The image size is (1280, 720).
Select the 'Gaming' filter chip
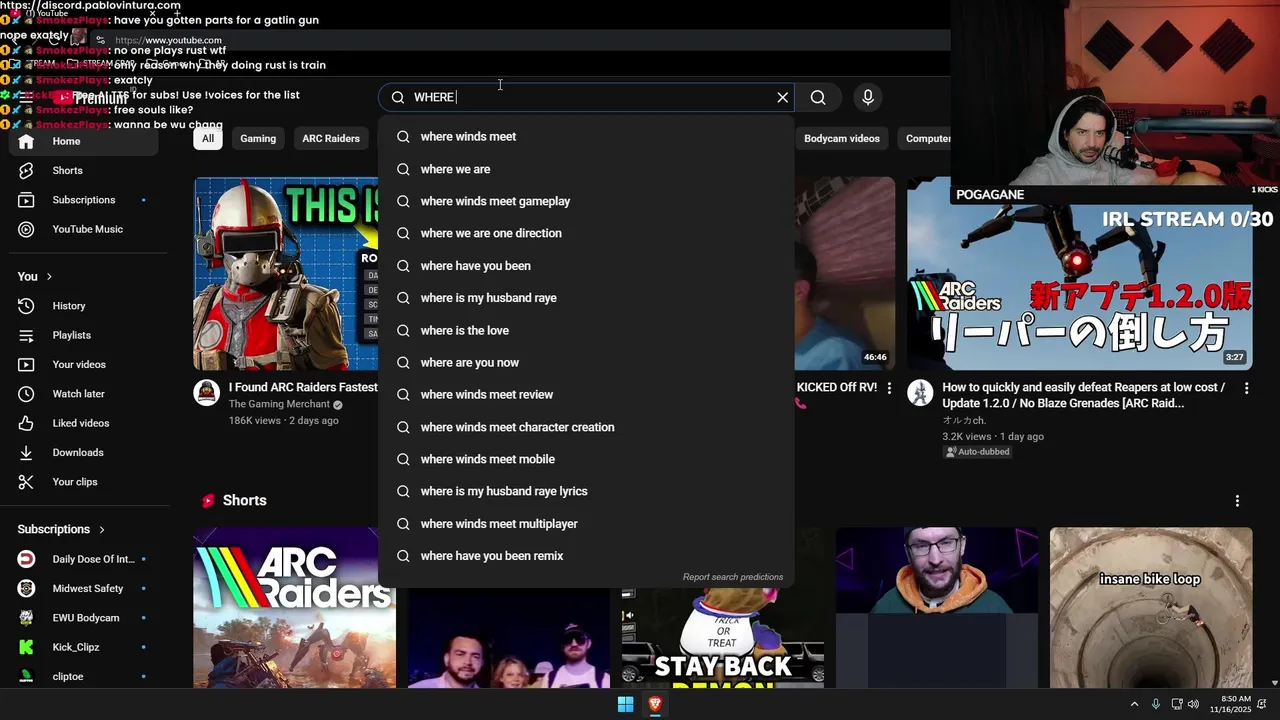pos(258,139)
